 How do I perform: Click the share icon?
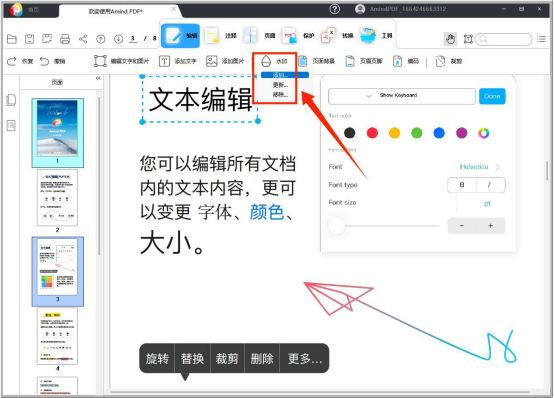click(x=83, y=39)
